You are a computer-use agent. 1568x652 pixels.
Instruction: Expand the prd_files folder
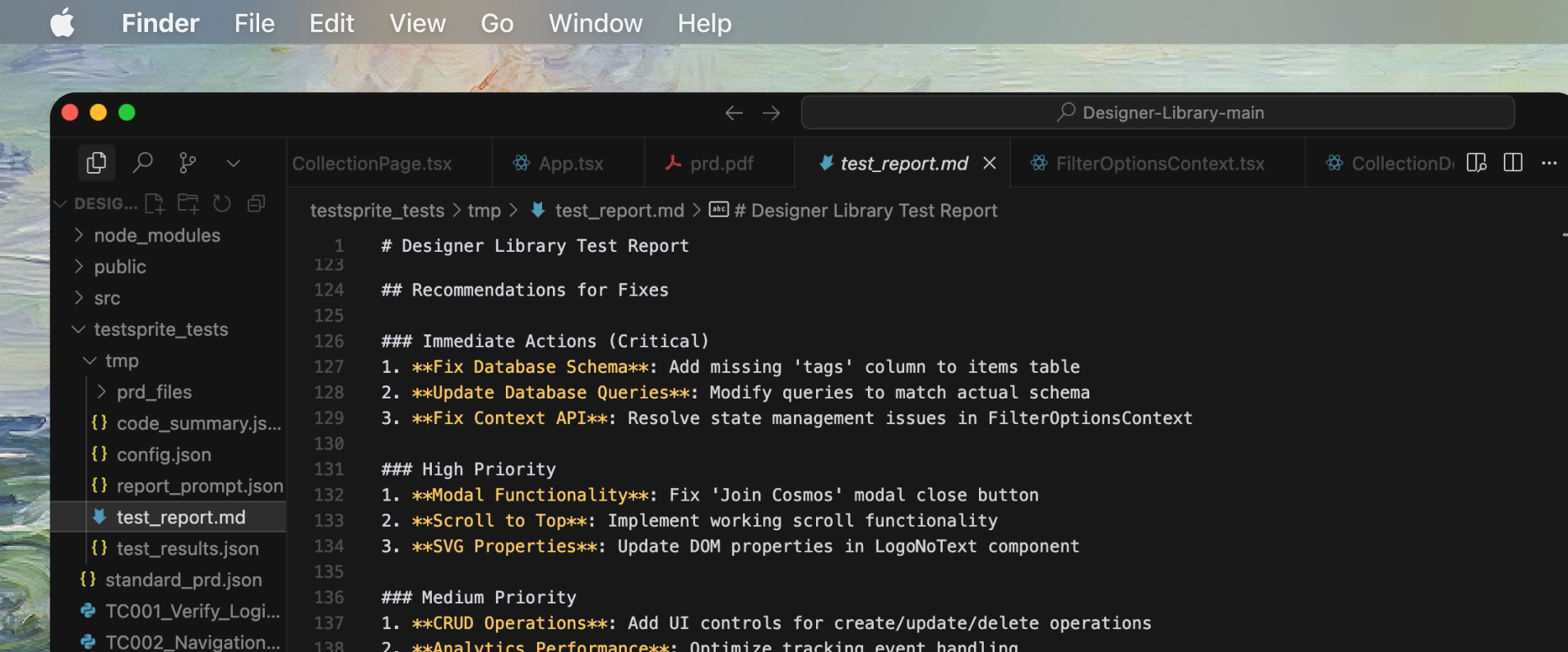coord(154,392)
